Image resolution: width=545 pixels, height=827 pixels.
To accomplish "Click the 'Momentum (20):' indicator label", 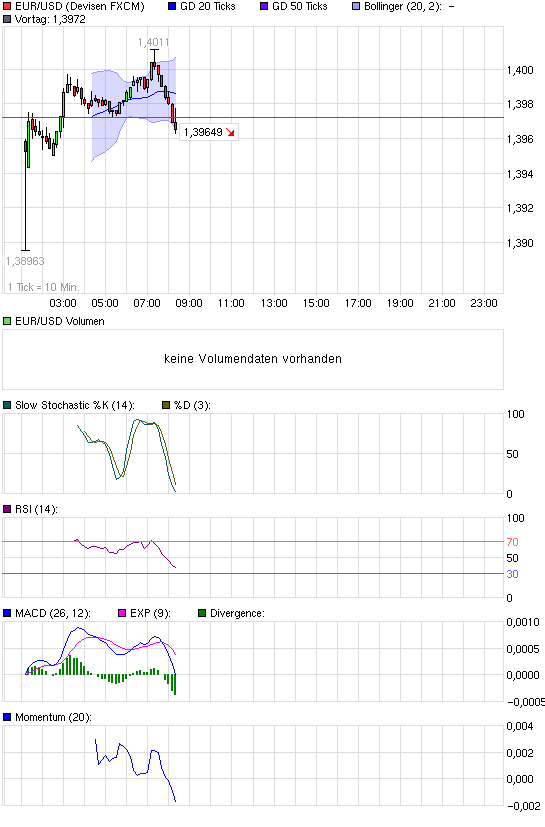I will point(53,717).
